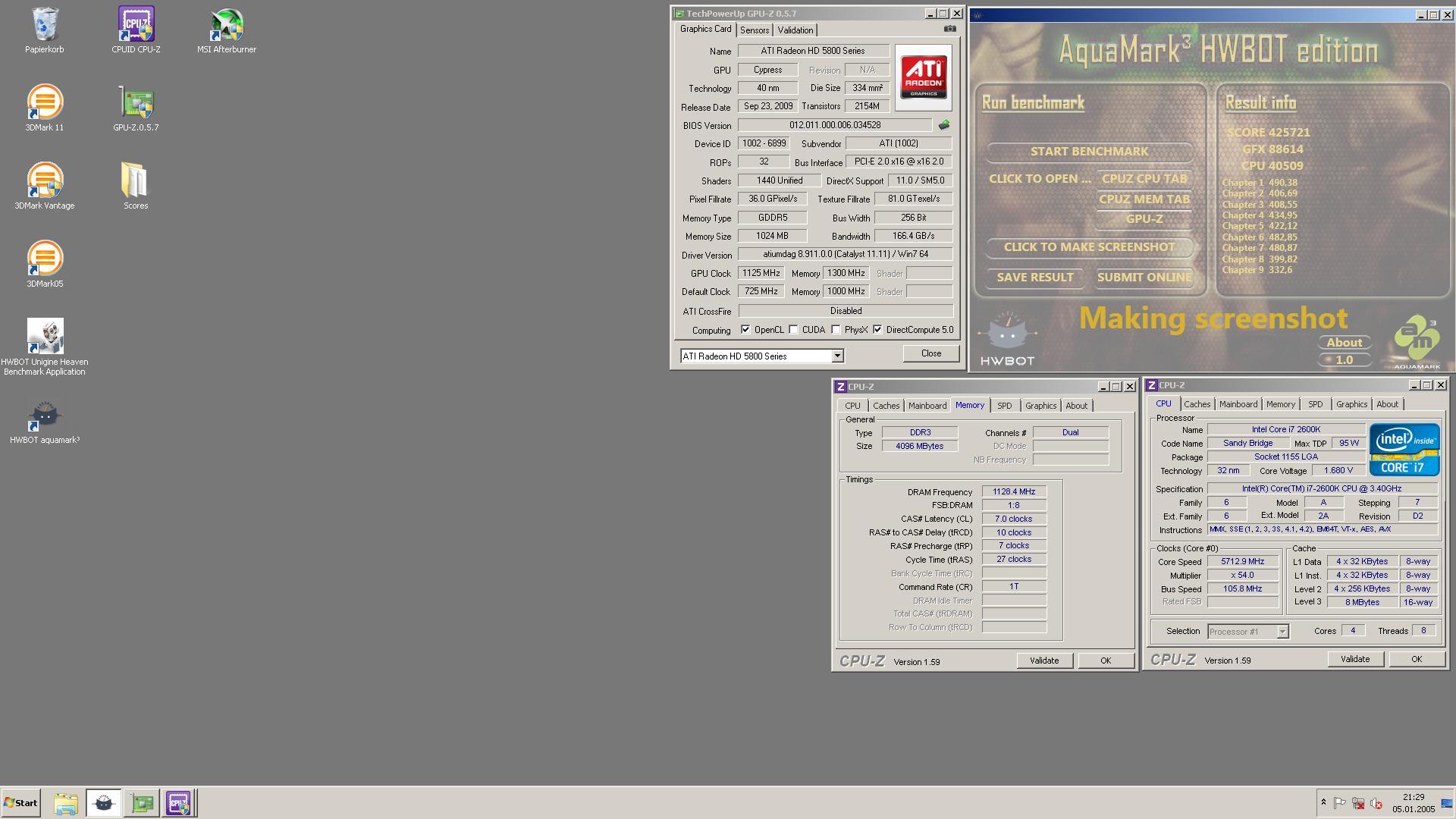Click Validate in the memory CPU-Z window
Viewport: 1456px width, 819px height.
coord(1044,661)
